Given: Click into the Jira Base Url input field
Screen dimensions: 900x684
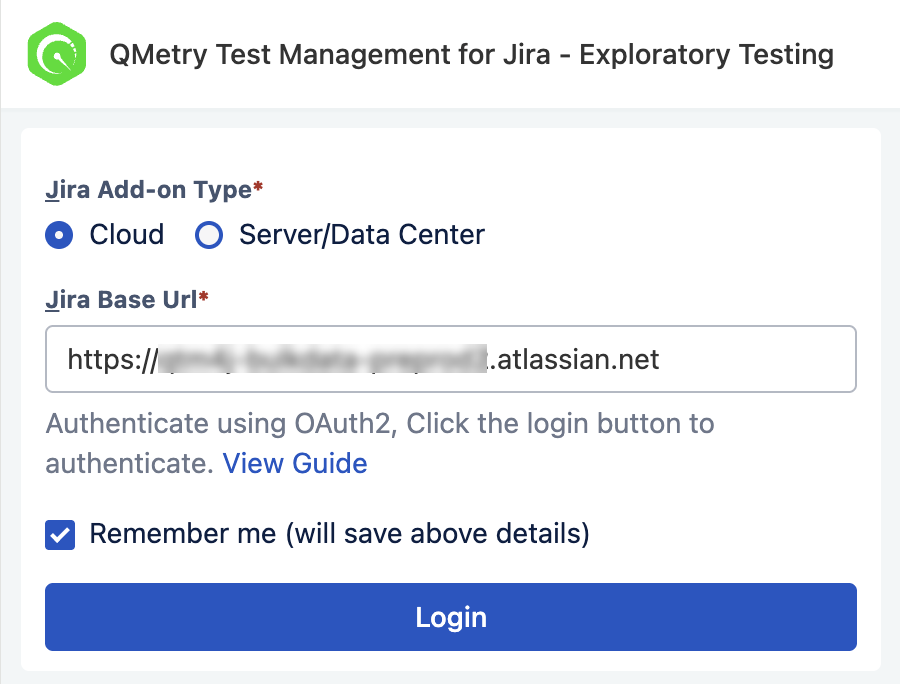Looking at the screenshot, I should pyautogui.click(x=451, y=359).
